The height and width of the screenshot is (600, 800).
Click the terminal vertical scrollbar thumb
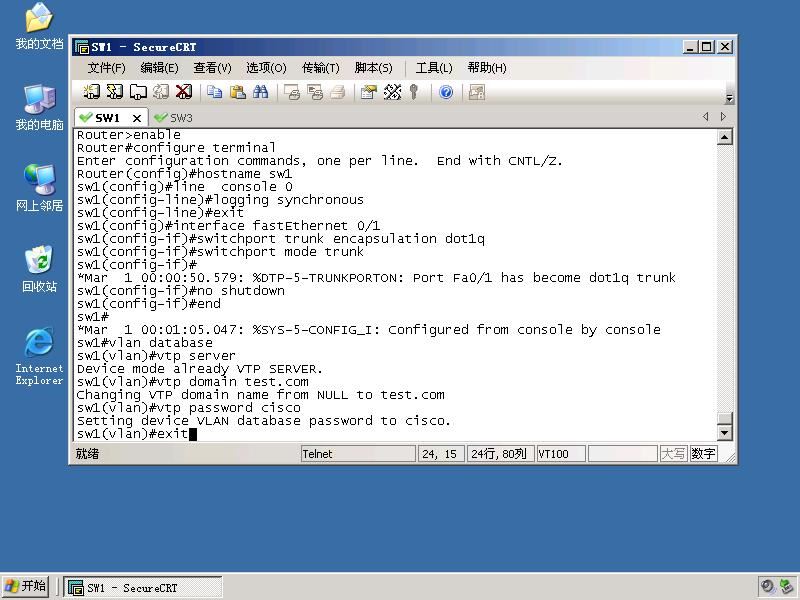pos(724,418)
